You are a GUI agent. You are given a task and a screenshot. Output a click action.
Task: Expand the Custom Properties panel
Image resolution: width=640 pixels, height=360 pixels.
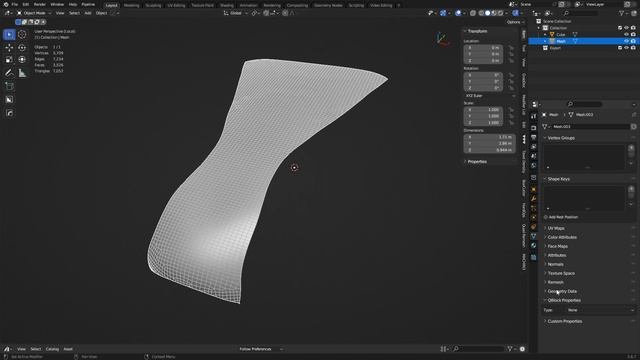564,321
